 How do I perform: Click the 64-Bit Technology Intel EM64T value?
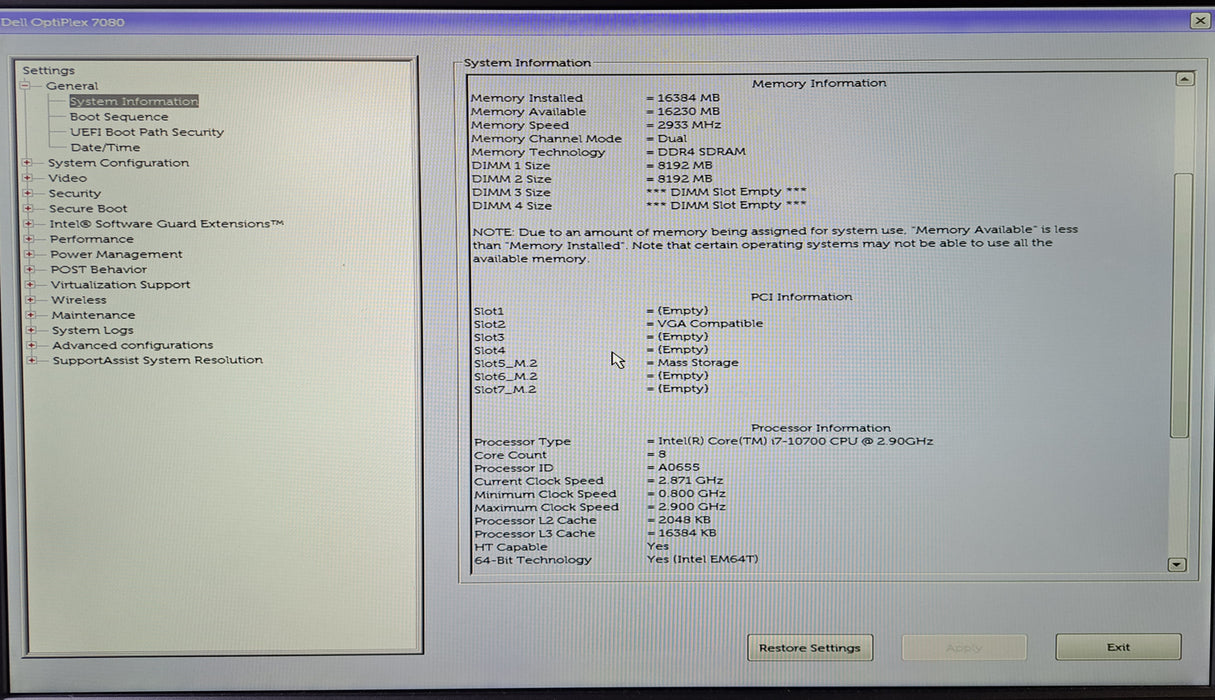tap(703, 560)
